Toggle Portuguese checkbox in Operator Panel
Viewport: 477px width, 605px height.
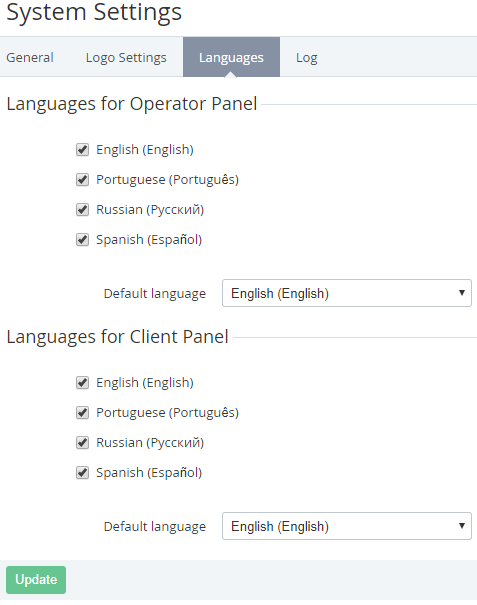[x=82, y=180]
